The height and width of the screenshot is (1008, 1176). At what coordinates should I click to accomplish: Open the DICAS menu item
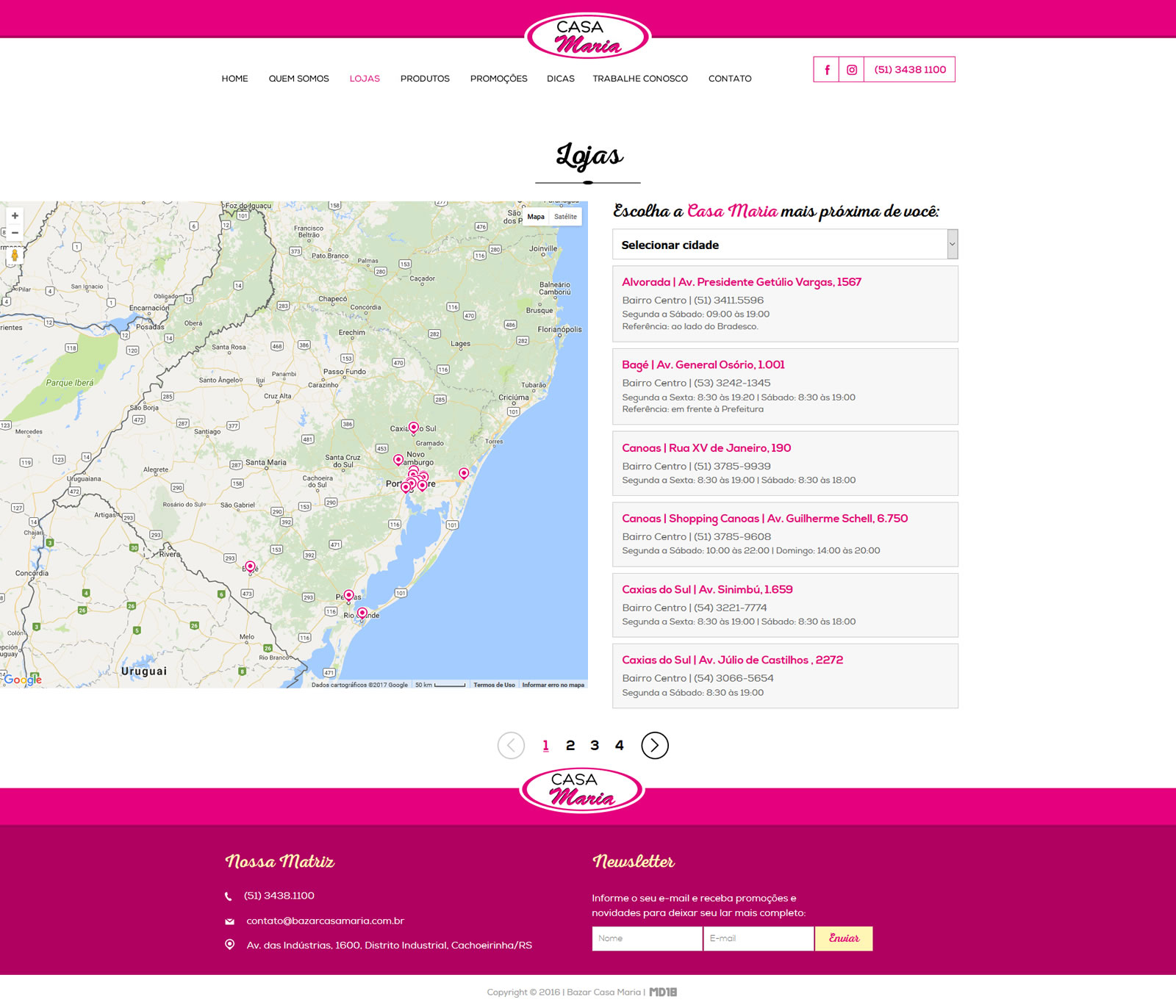(561, 79)
